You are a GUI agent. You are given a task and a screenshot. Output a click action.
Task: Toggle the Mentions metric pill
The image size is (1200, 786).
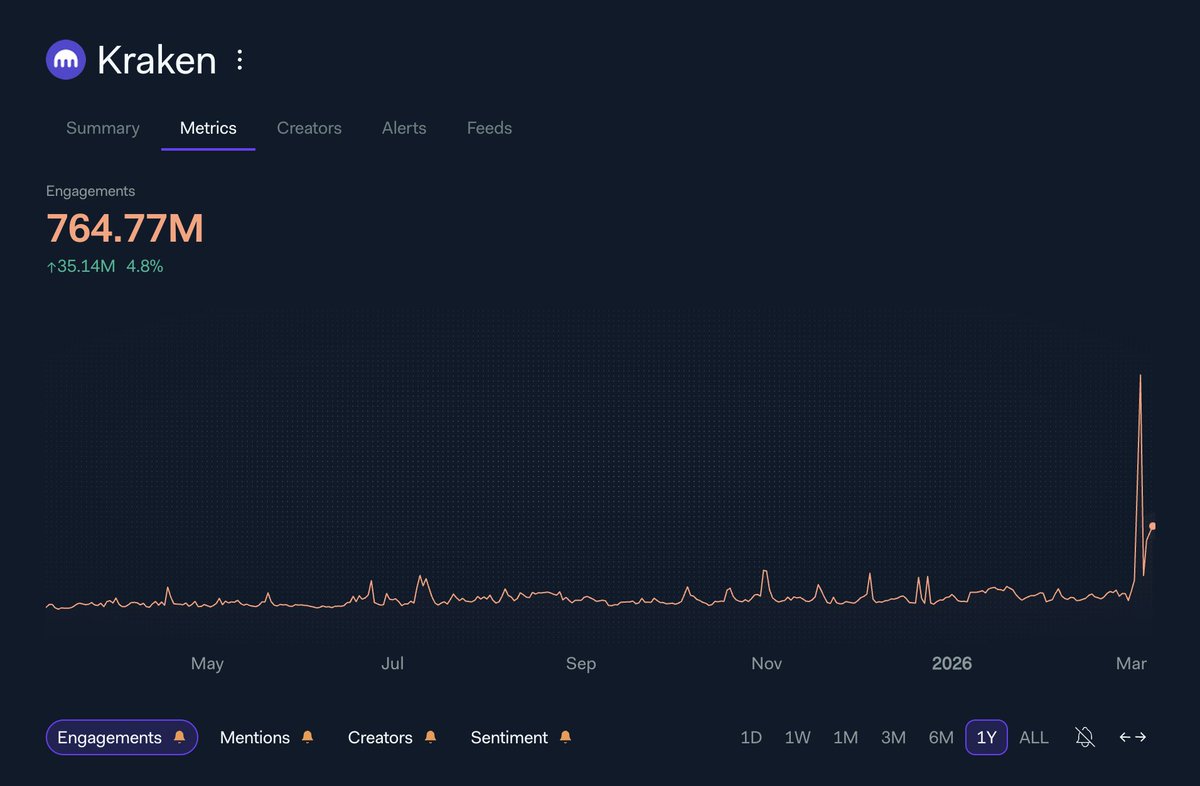pyautogui.click(x=254, y=737)
